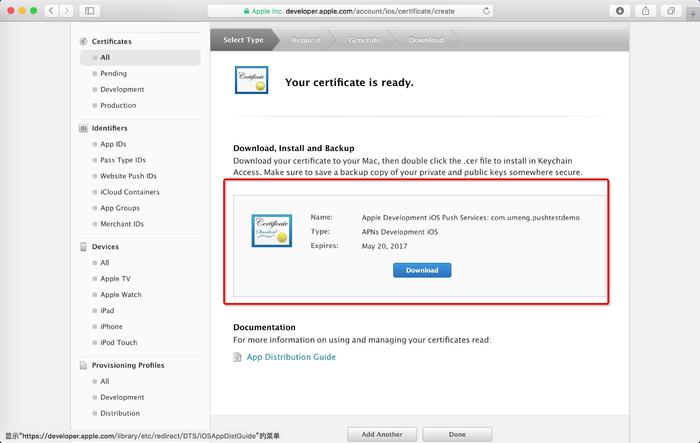Click the Add Another button
Viewport: 700px width, 443px height.
381,435
